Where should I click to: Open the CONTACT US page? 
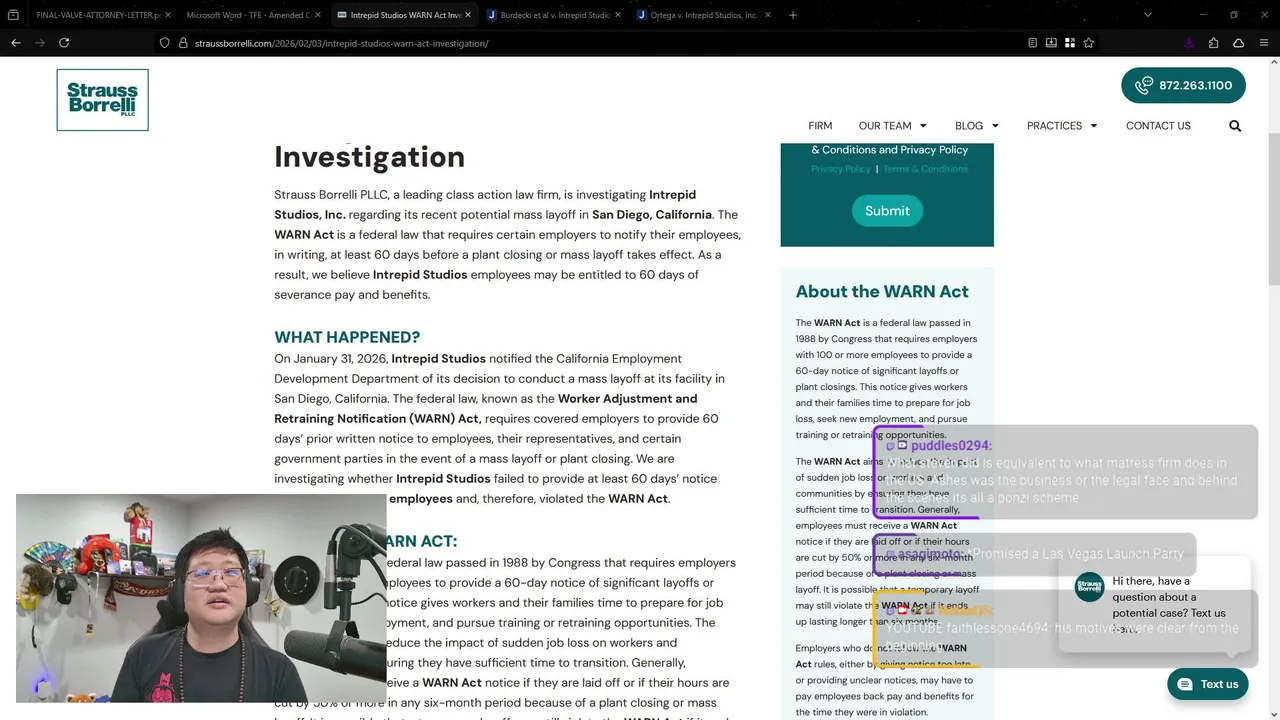point(1158,126)
